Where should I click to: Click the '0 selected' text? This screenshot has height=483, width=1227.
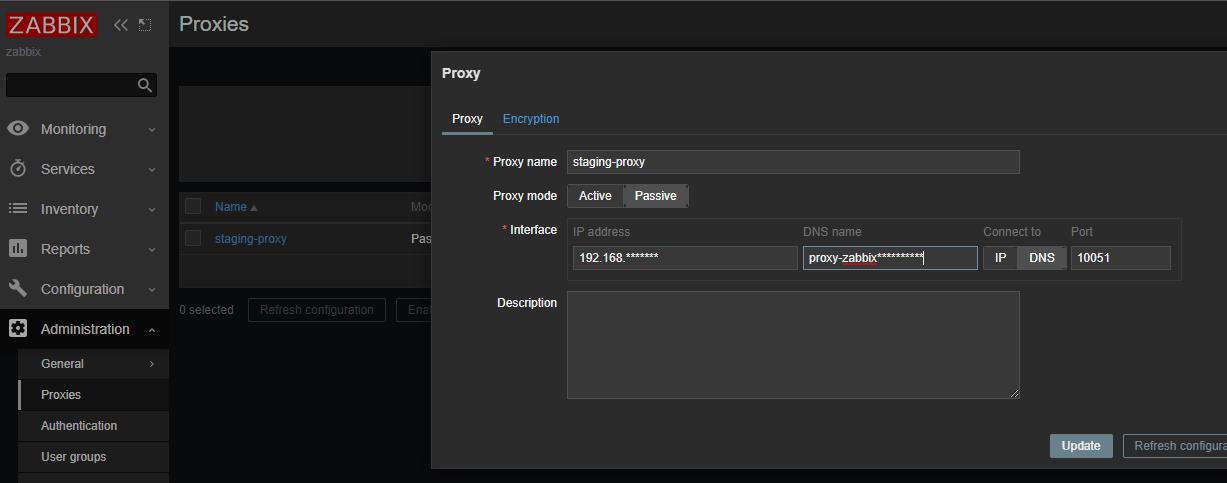coord(206,310)
